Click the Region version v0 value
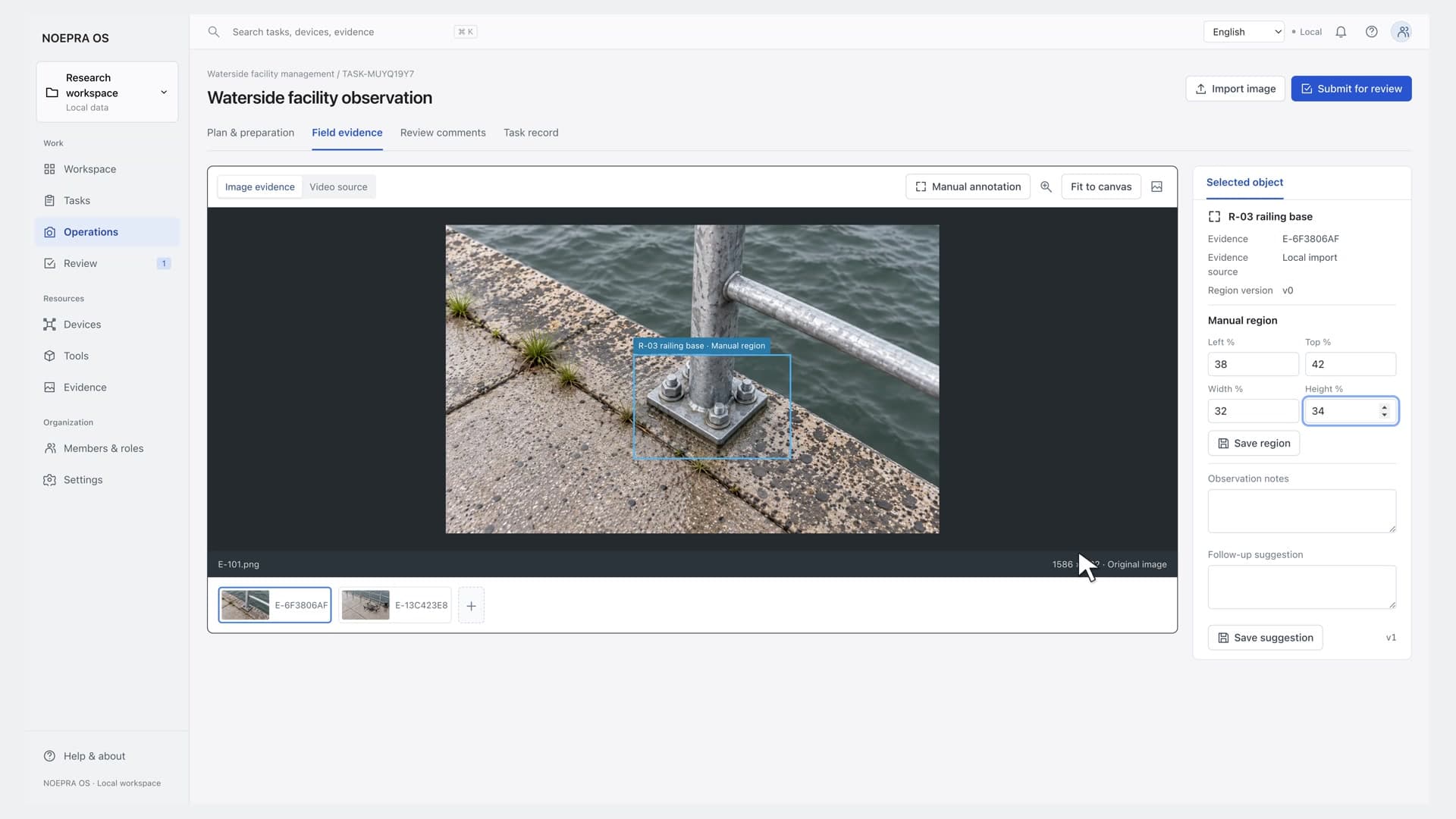Image resolution: width=1456 pixels, height=819 pixels. 1288,290
